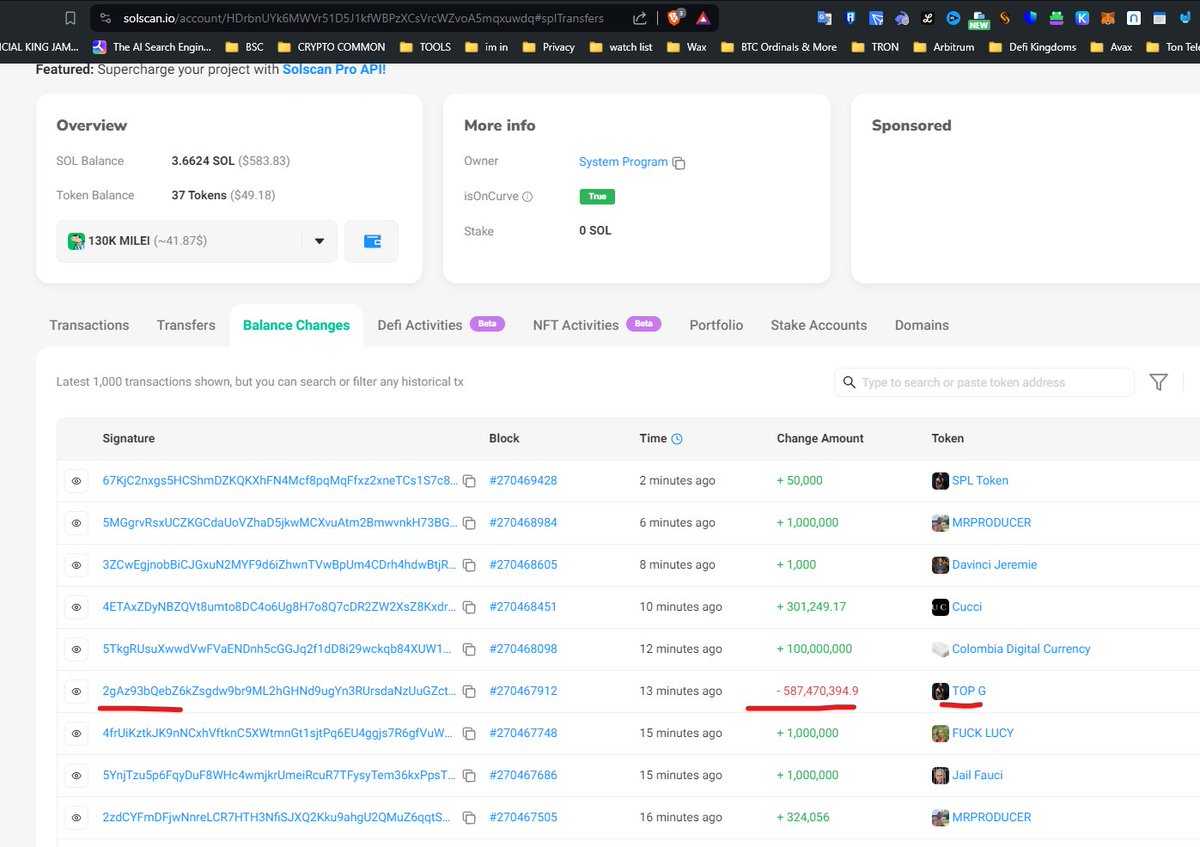Copy signature 4frUiKztkJK9nNCxh
Screen dimensions: 1200x847
click(x=469, y=733)
